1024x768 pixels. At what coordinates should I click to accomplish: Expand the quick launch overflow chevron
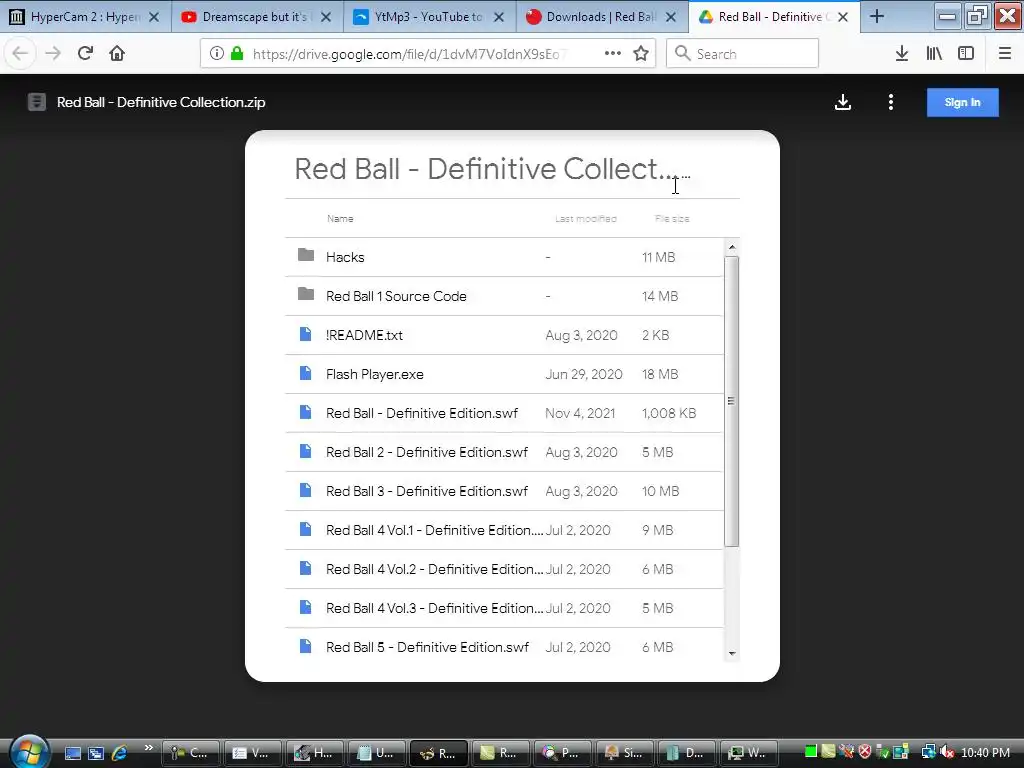click(149, 748)
